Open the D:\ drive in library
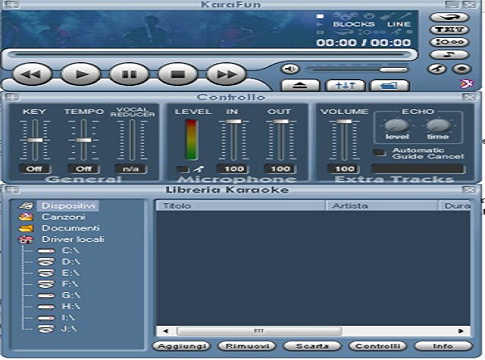The height and width of the screenshot is (360, 485). [x=71, y=262]
